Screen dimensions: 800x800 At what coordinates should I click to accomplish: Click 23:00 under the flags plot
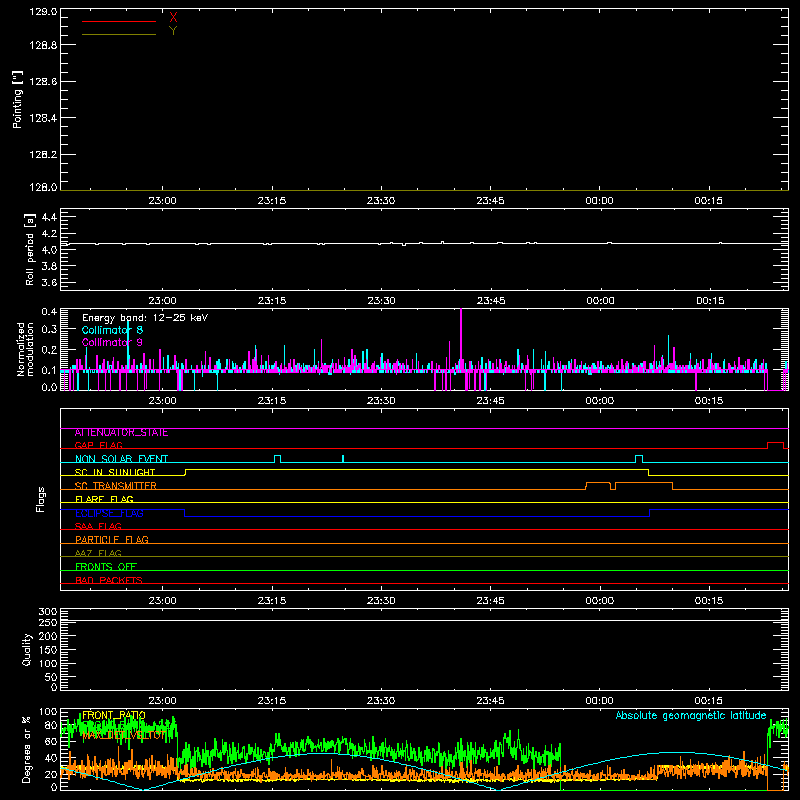pyautogui.click(x=162, y=601)
